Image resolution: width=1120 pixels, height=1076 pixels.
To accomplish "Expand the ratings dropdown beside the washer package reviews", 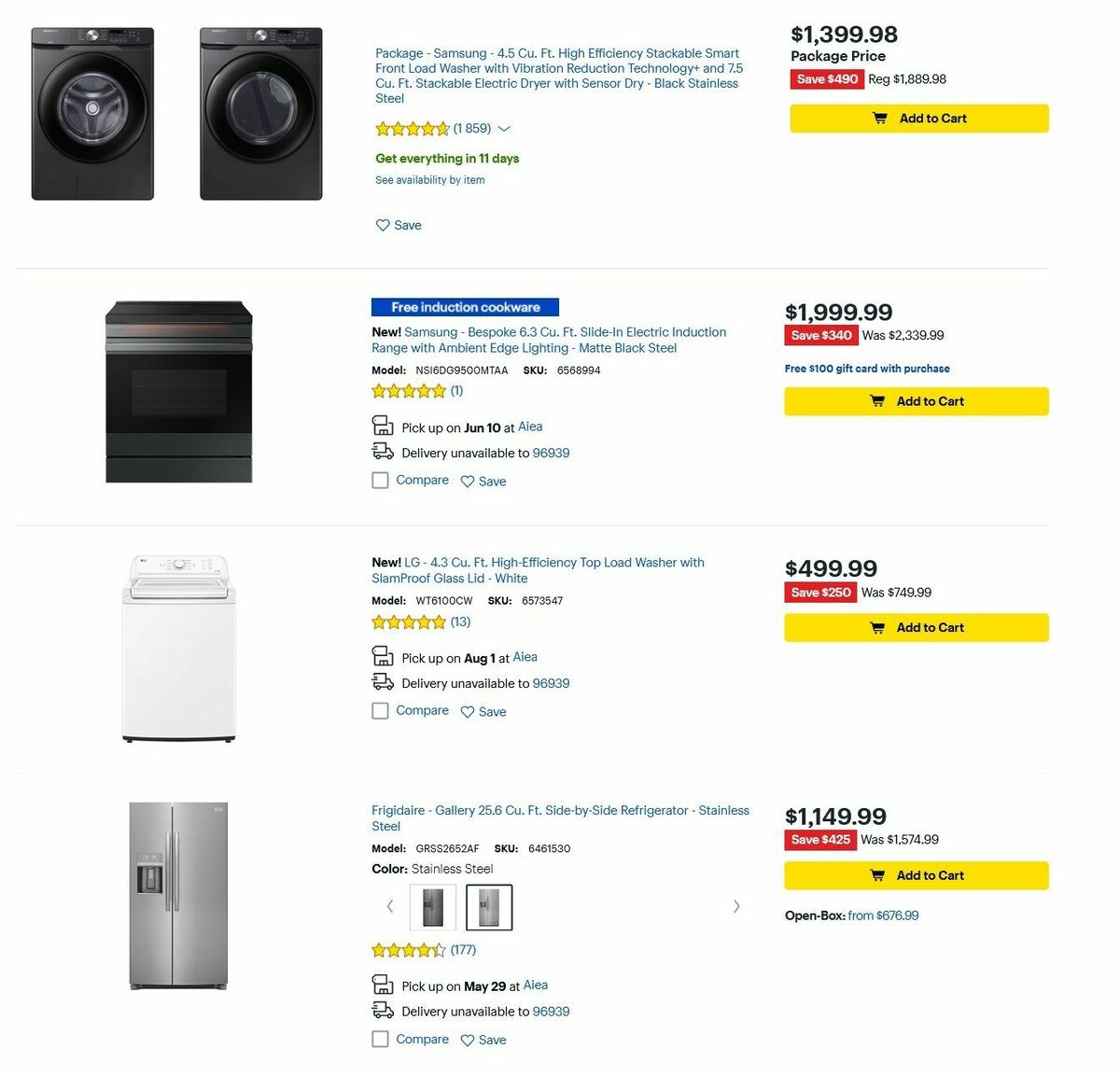I will (503, 129).
